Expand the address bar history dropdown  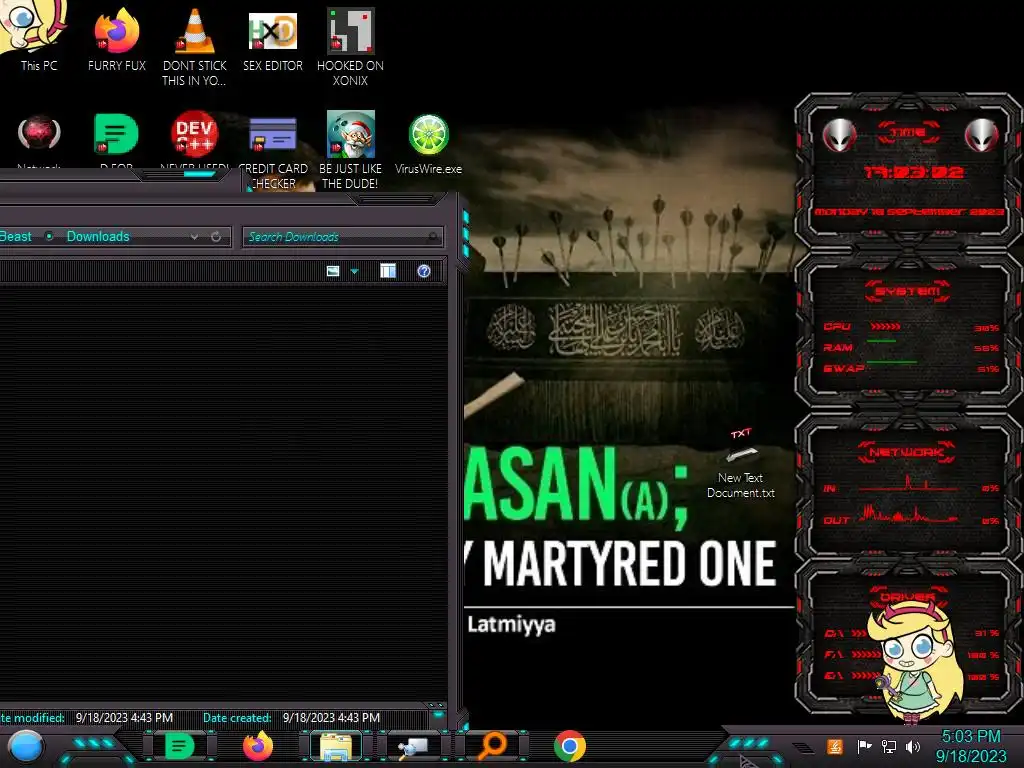pyautogui.click(x=194, y=236)
